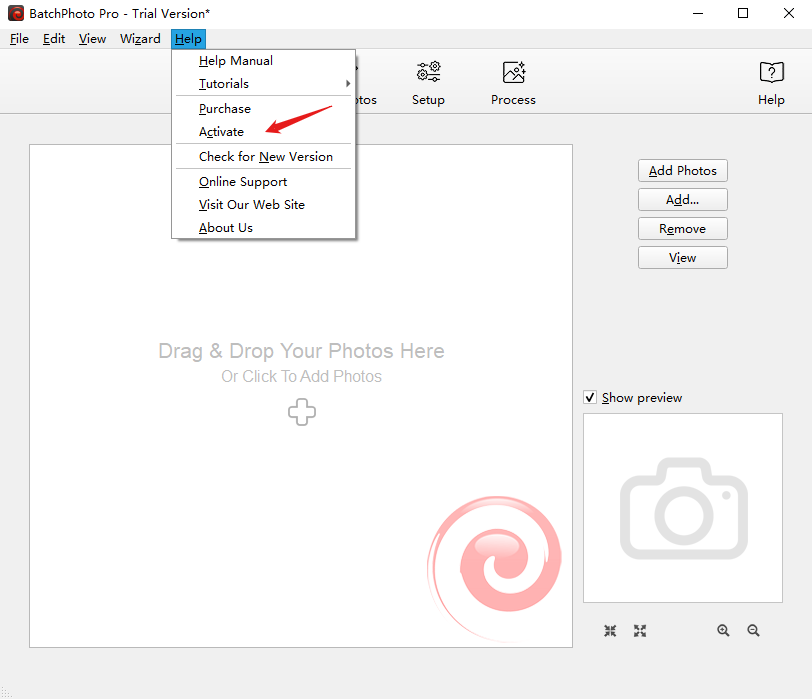Expand the Tutorials submenu arrow
Image resolution: width=812 pixels, height=699 pixels.
(348, 83)
